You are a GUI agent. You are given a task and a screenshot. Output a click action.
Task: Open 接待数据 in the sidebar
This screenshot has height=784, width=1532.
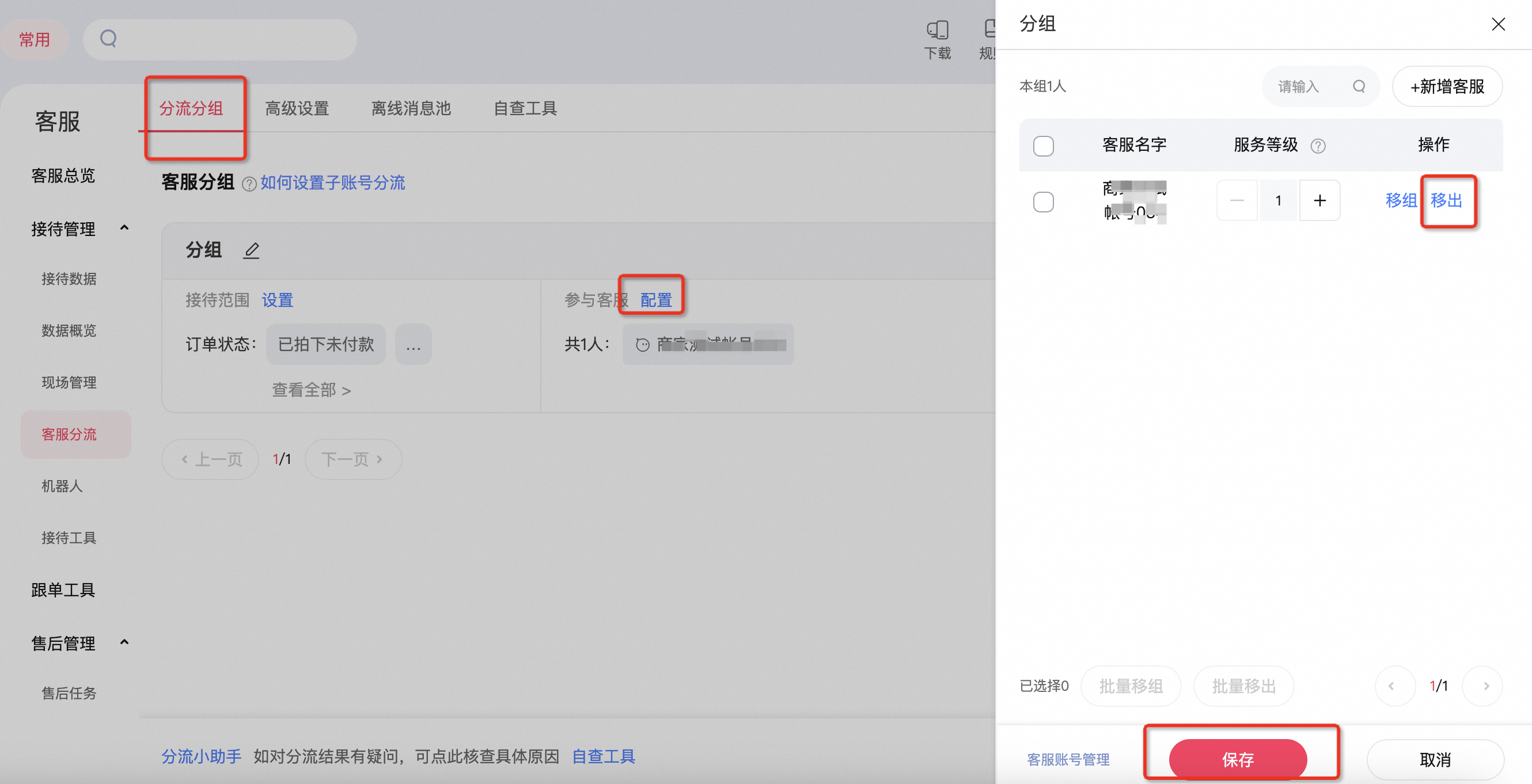(x=69, y=279)
